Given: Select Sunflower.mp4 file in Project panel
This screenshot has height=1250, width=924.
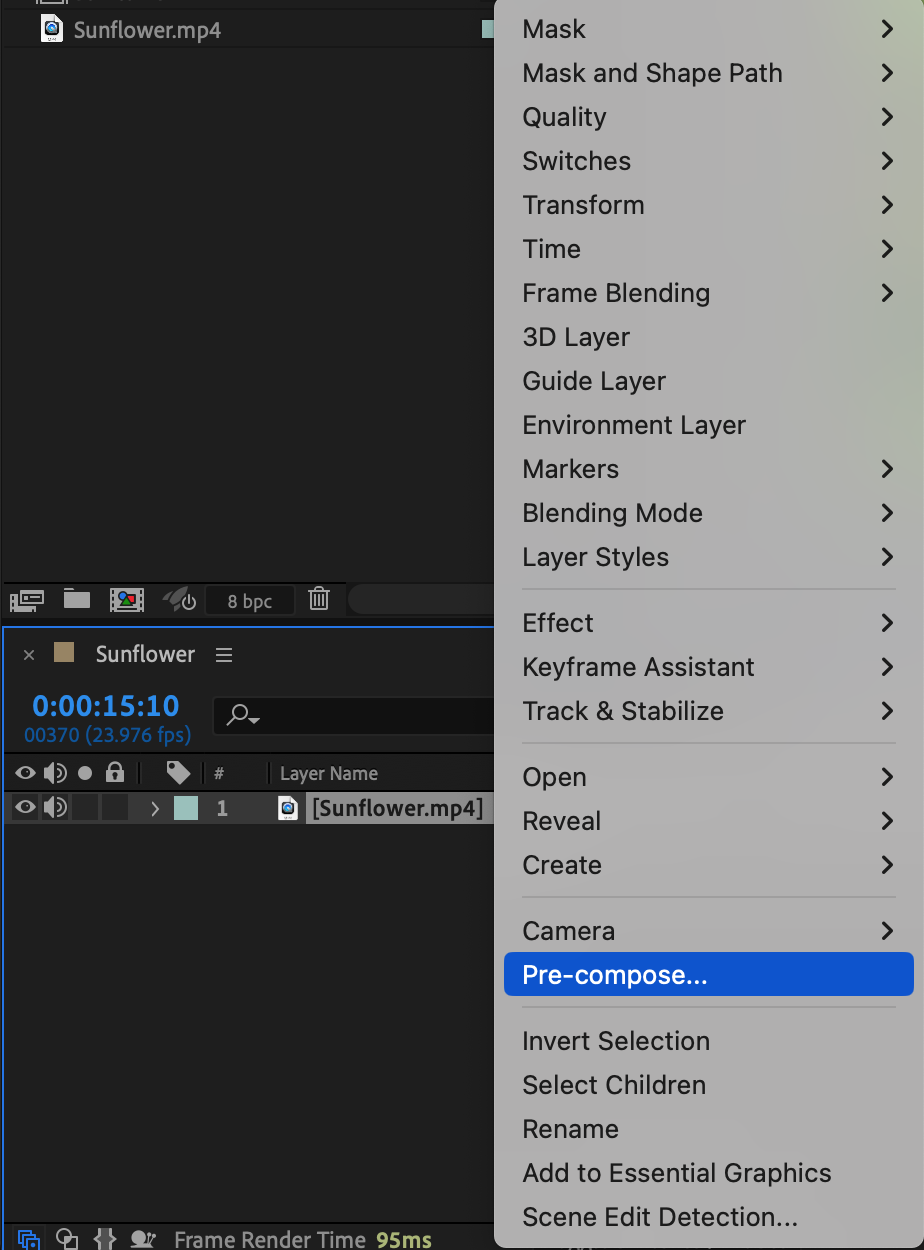Looking at the screenshot, I should 147,30.
